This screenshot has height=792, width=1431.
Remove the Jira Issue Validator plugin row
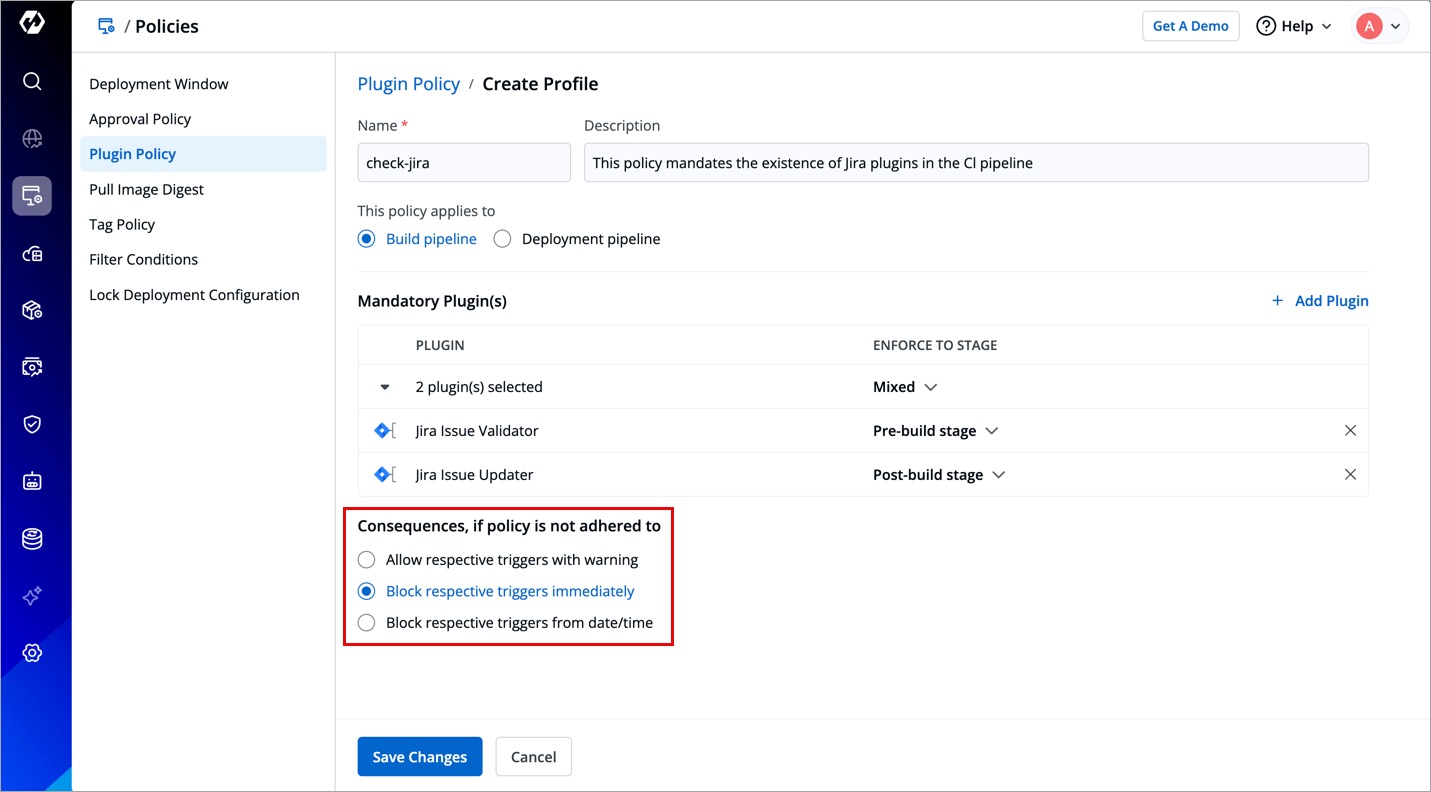point(1350,431)
